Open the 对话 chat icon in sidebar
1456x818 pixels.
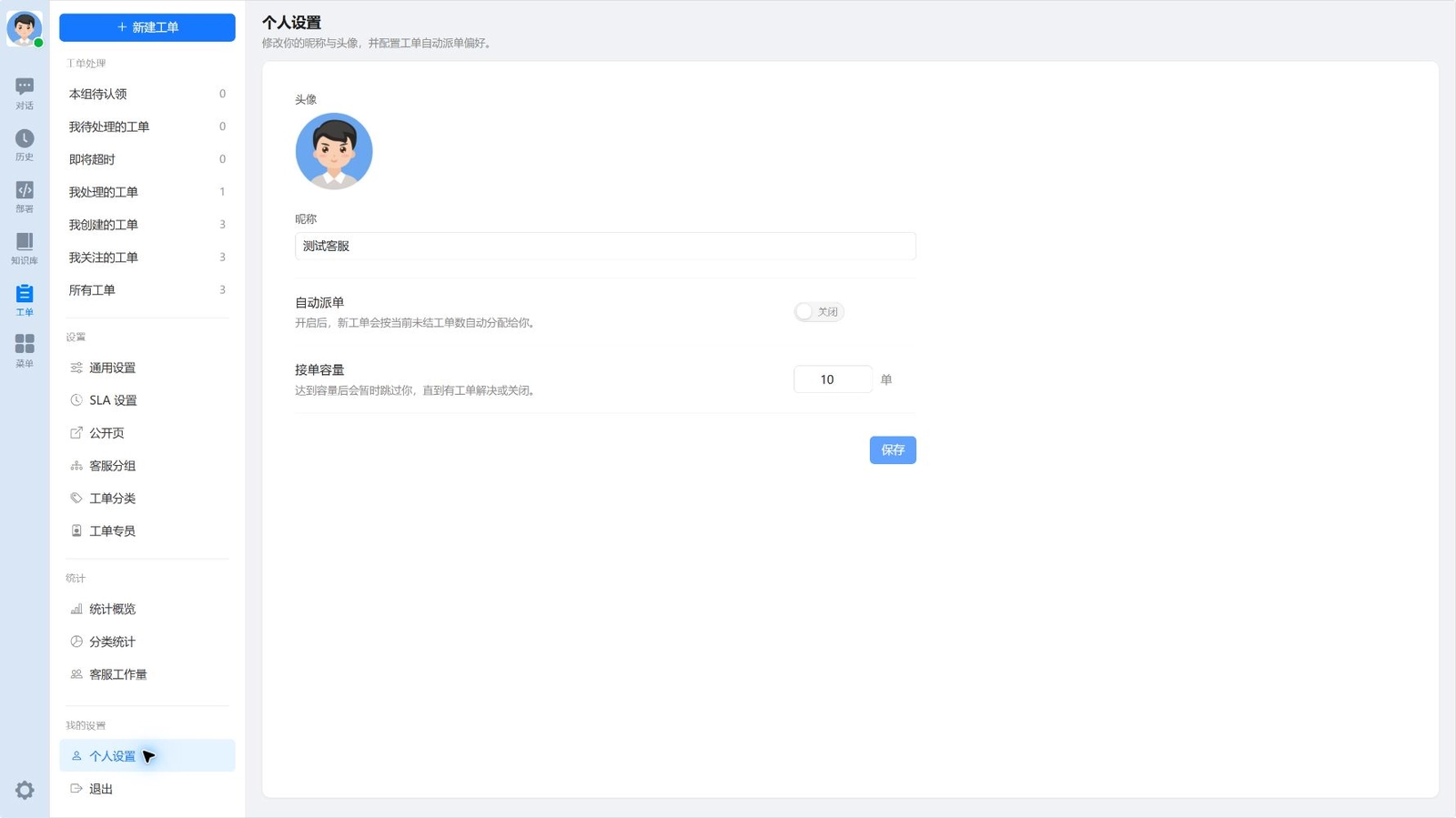(25, 94)
